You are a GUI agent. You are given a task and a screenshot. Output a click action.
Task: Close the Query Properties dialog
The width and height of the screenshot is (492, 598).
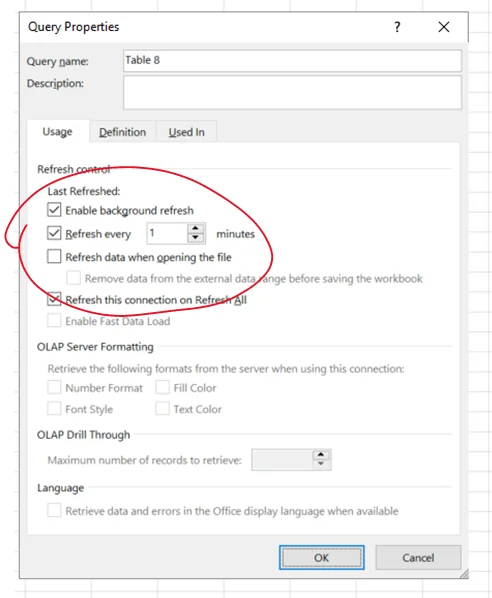tap(444, 27)
